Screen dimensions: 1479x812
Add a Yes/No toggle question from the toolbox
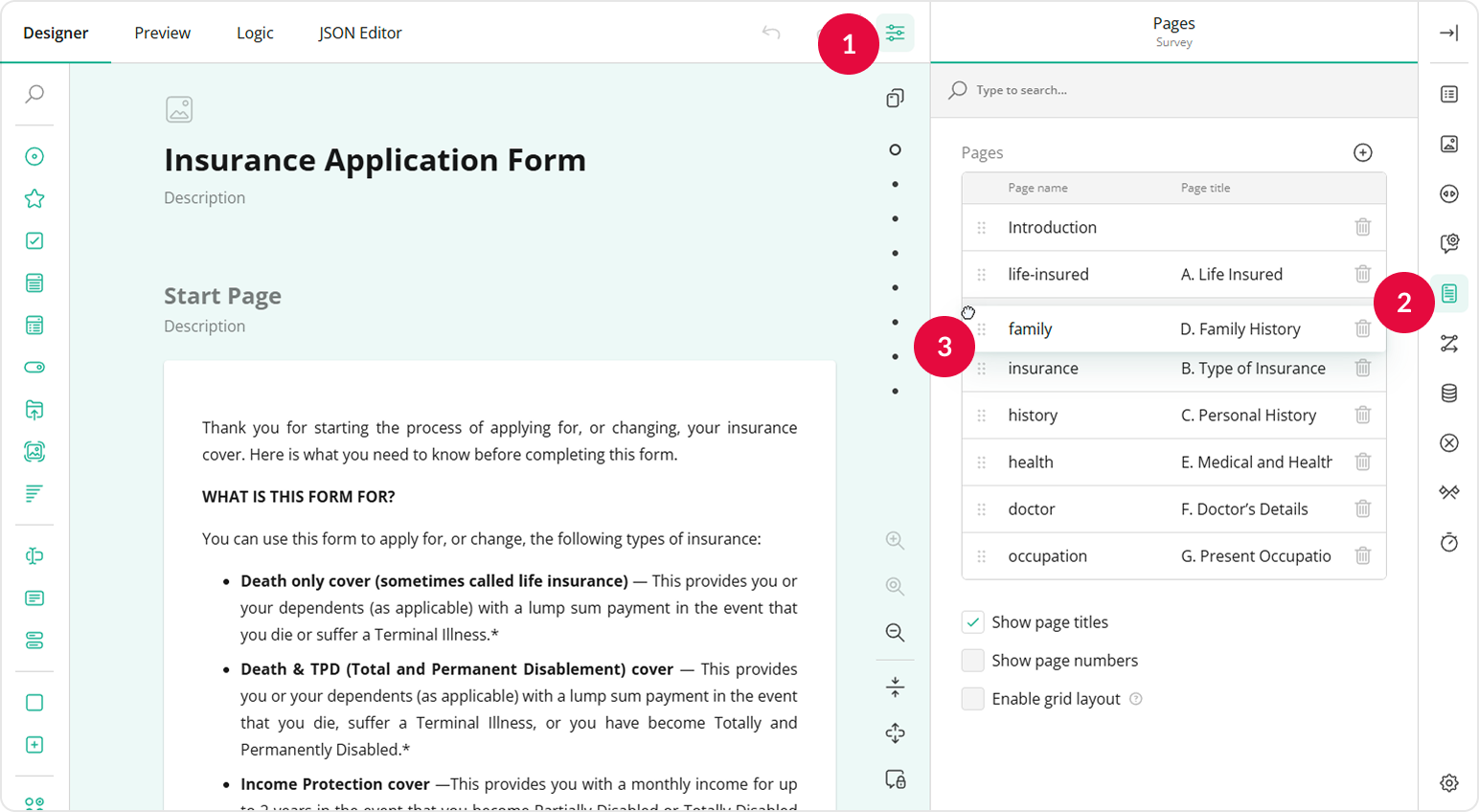pos(34,367)
